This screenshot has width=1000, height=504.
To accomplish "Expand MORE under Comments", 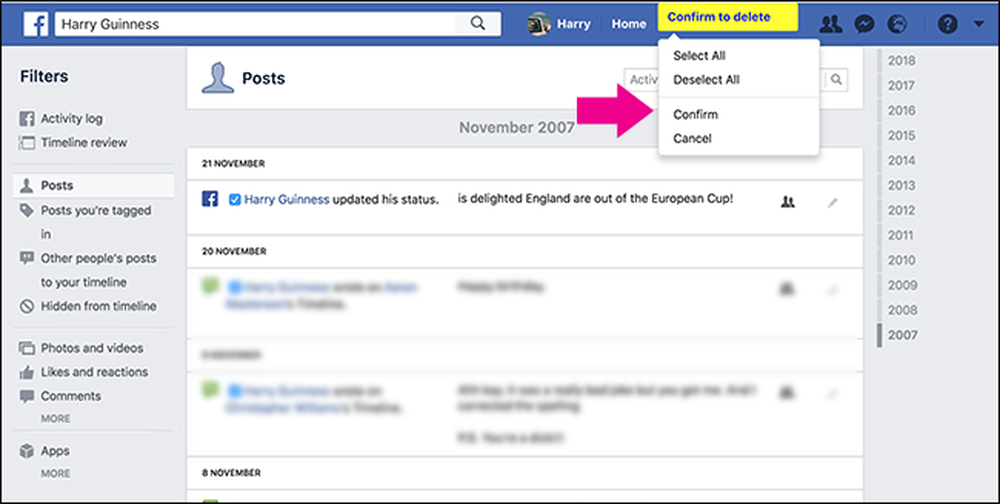I will pos(55,419).
